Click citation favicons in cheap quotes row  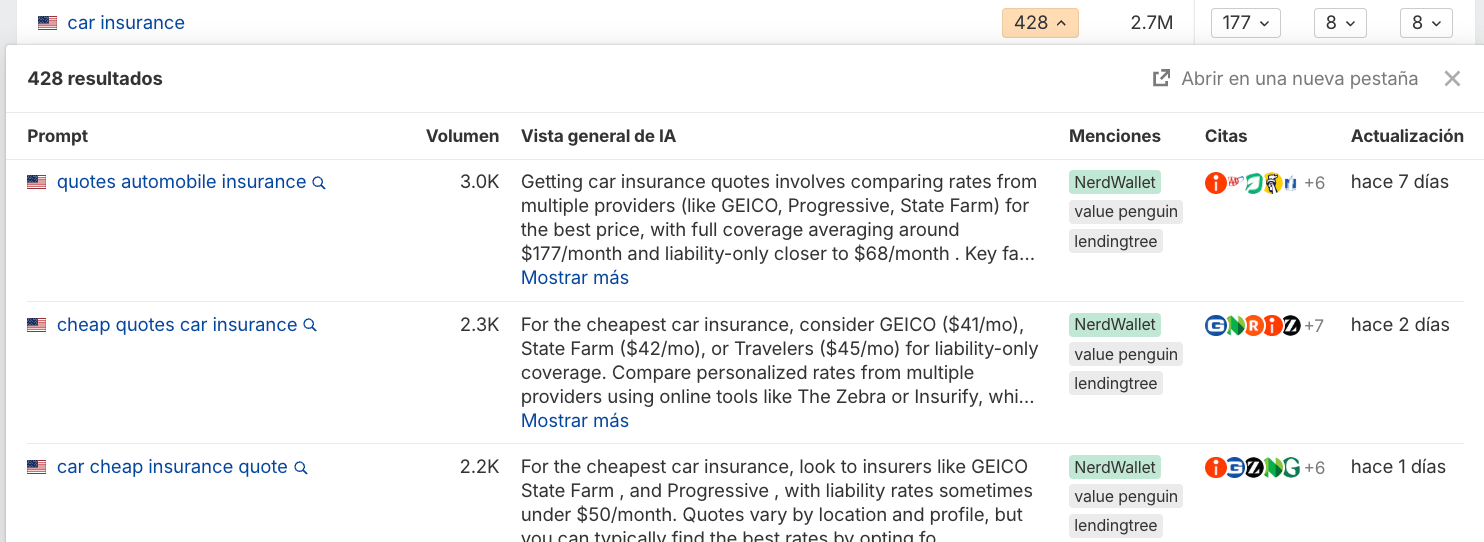tap(1252, 325)
